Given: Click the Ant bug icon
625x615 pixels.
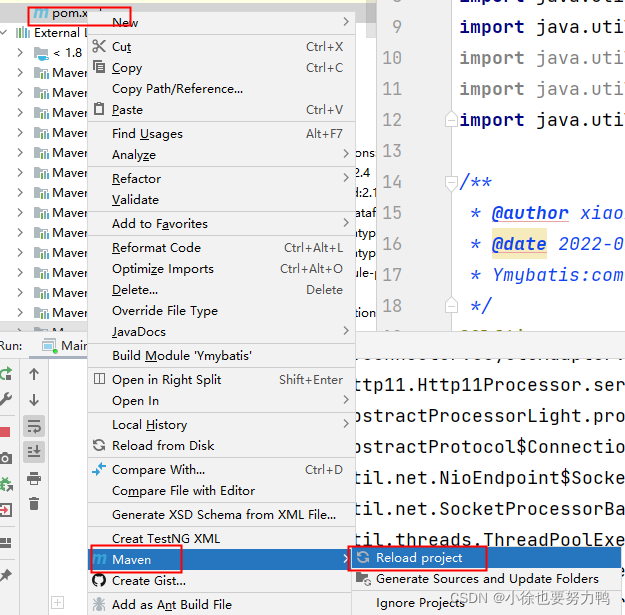Looking at the screenshot, I should [99, 604].
